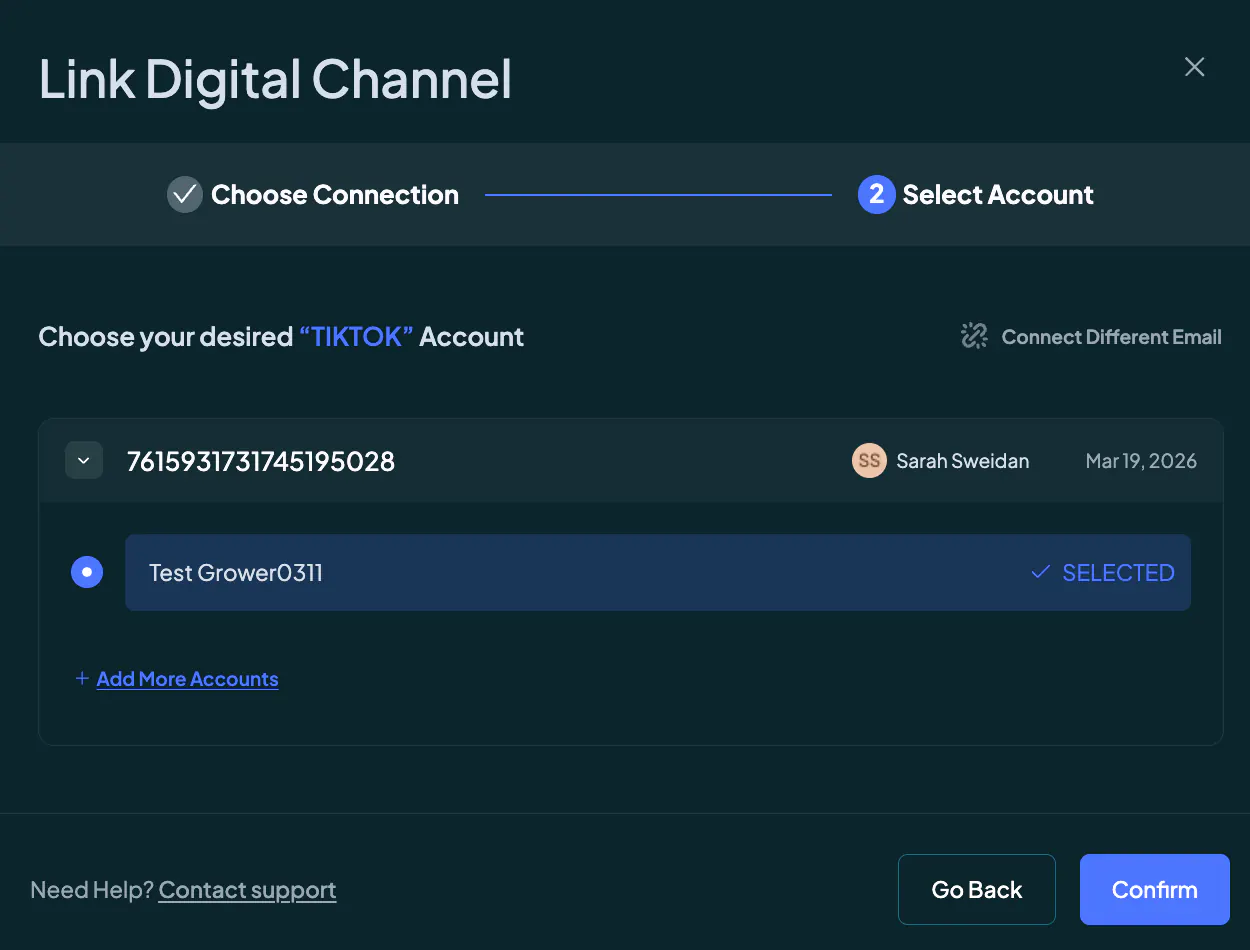Click Connect Different Email
The width and height of the screenshot is (1250, 950).
tap(1091, 337)
